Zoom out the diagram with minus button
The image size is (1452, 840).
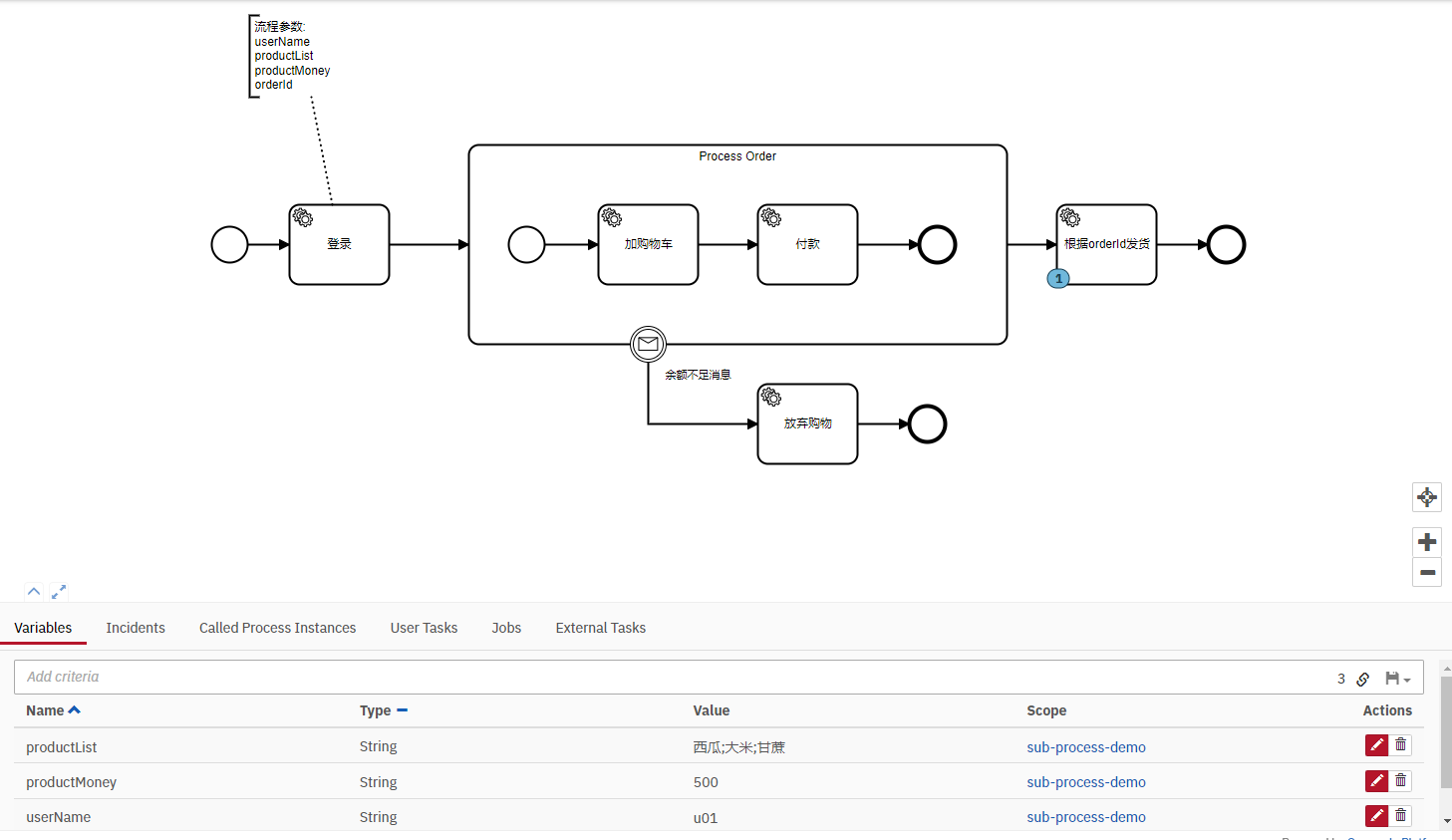[x=1427, y=572]
